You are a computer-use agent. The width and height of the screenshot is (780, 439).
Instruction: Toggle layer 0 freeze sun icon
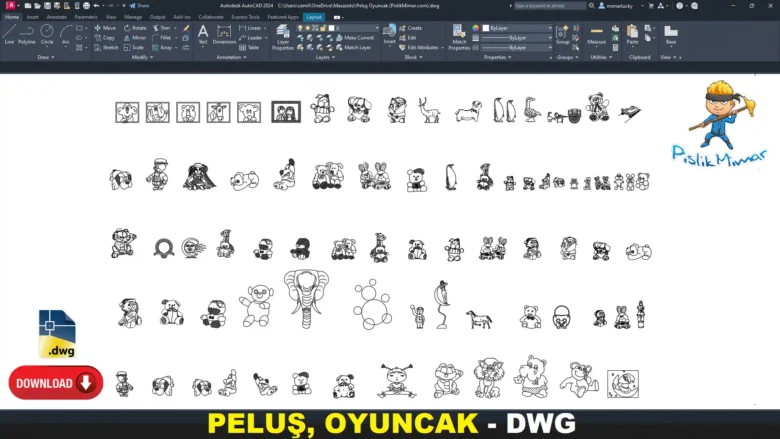[307, 28]
